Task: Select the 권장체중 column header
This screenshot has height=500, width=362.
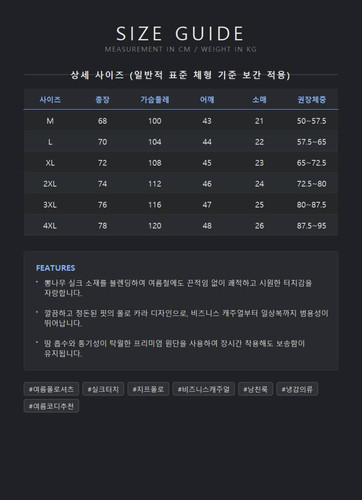Action: 312,99
